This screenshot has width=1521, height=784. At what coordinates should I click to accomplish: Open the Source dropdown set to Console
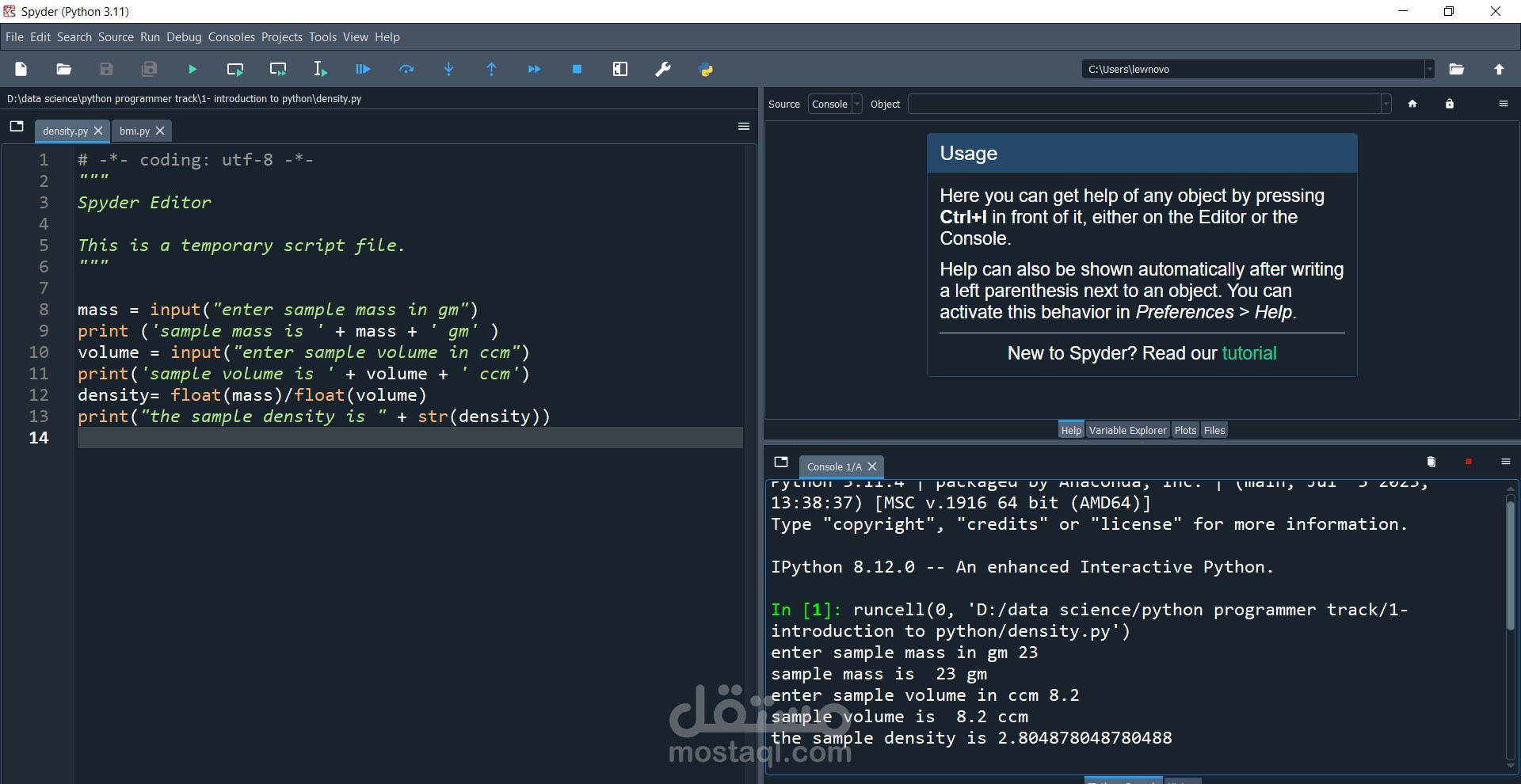coord(835,104)
